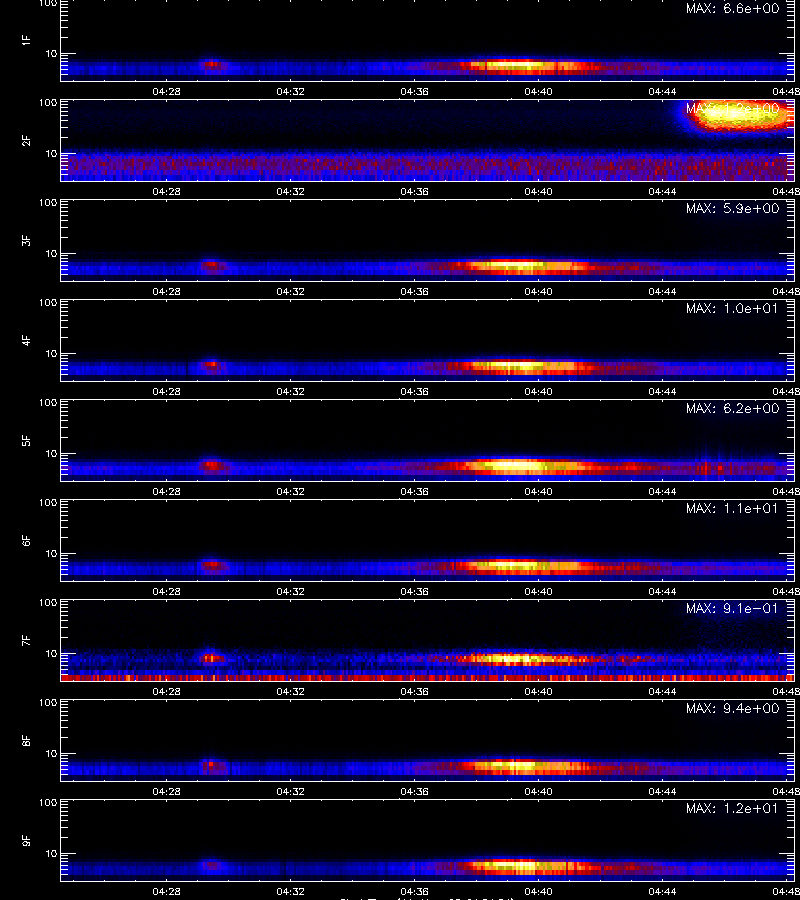
Task: Select the 'MAX: 1.0e+01' readout
Action: tap(732, 308)
